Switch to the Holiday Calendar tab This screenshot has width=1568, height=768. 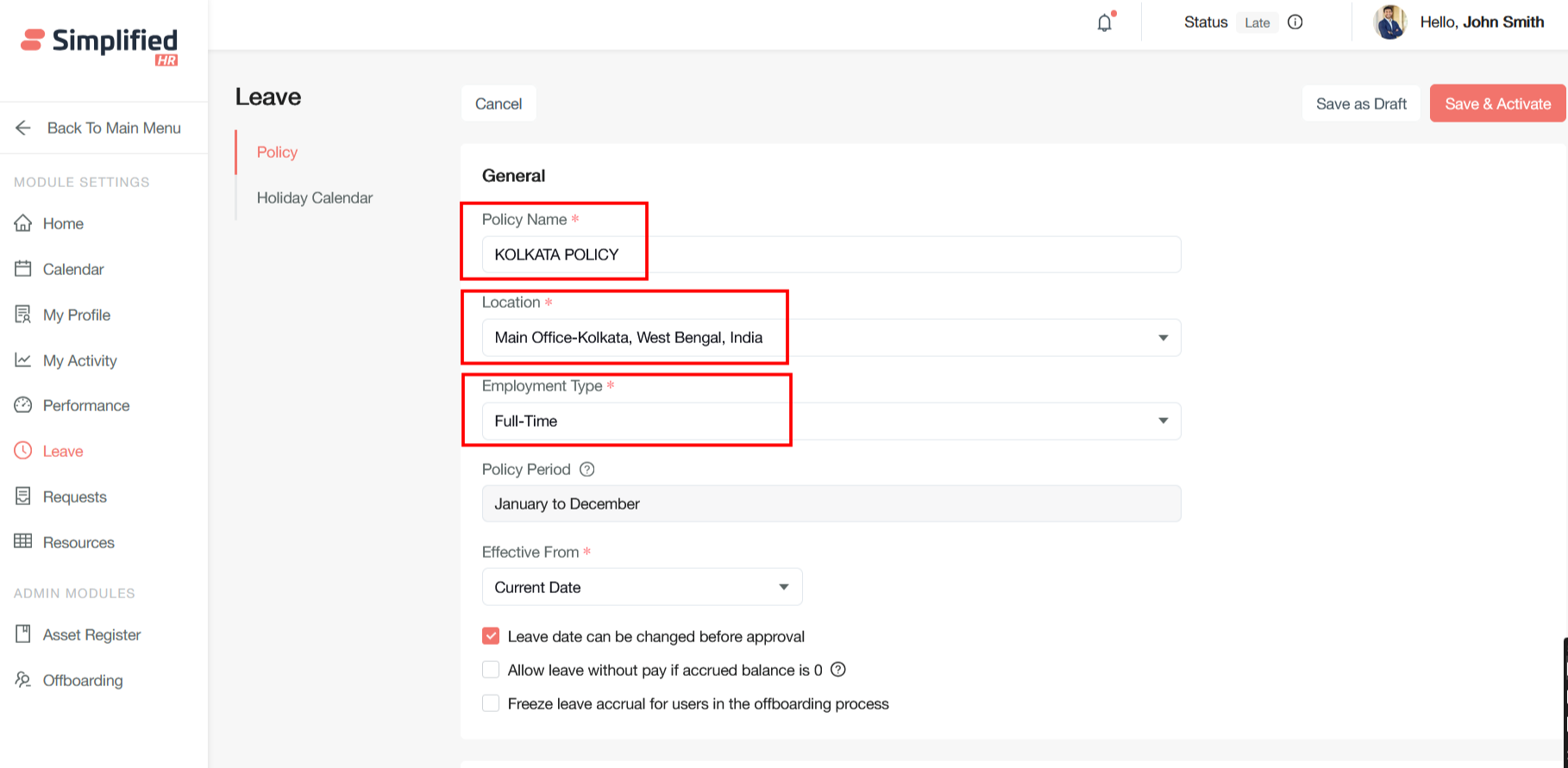[x=314, y=197]
